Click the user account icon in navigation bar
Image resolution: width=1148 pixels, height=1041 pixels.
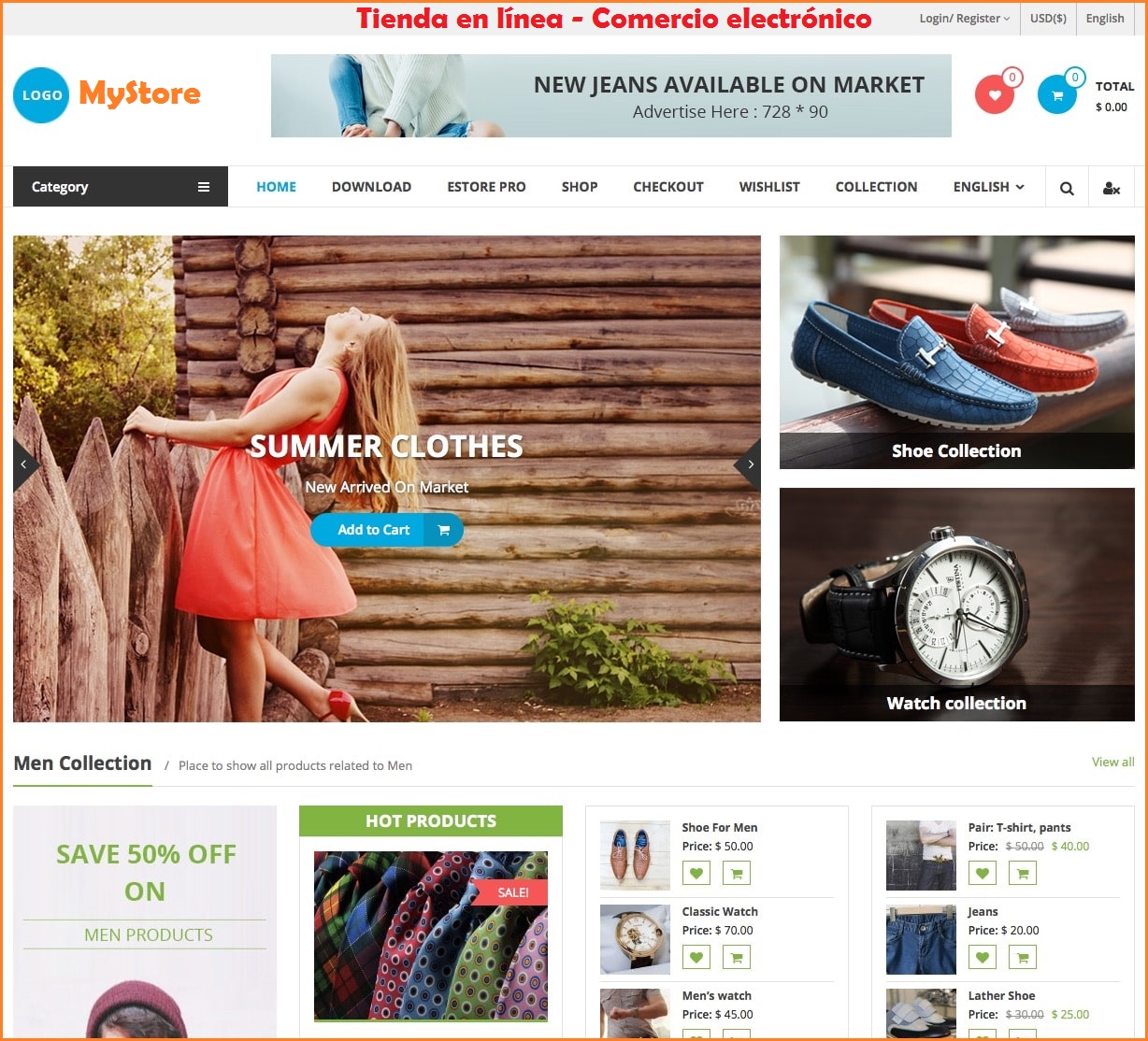pyautogui.click(x=1112, y=187)
